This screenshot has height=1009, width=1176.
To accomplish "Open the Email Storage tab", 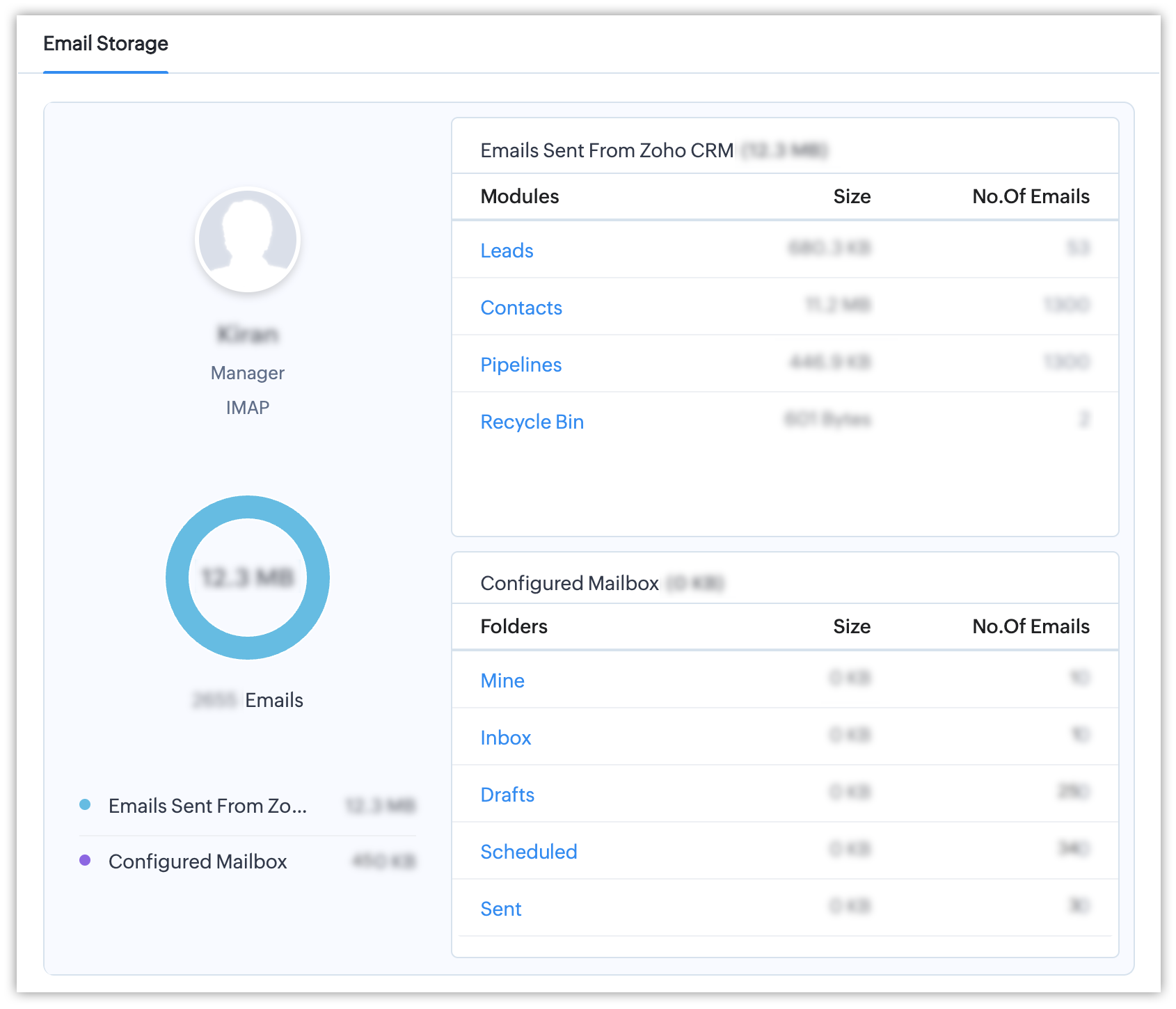I will (106, 44).
